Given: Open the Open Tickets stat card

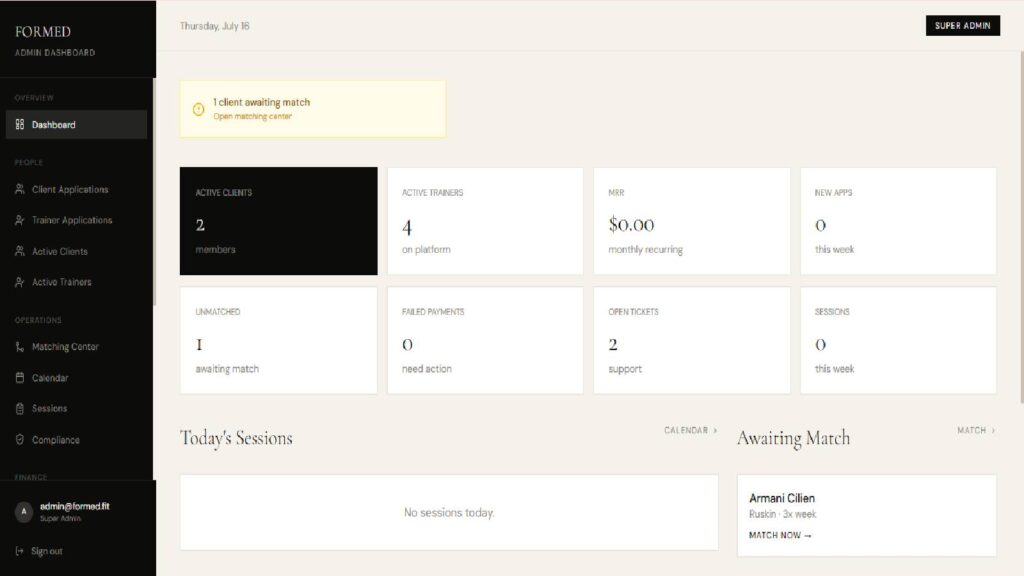Looking at the screenshot, I should point(692,340).
